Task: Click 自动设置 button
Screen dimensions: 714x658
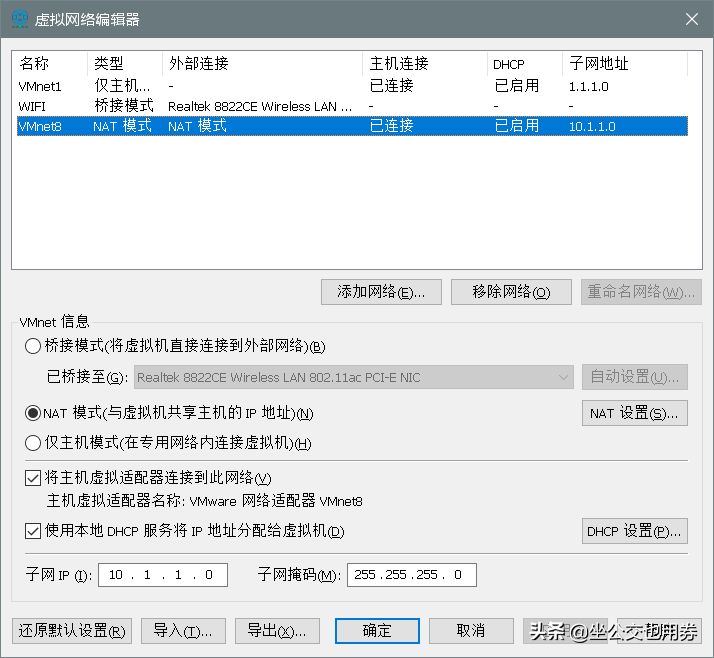Action: point(635,377)
